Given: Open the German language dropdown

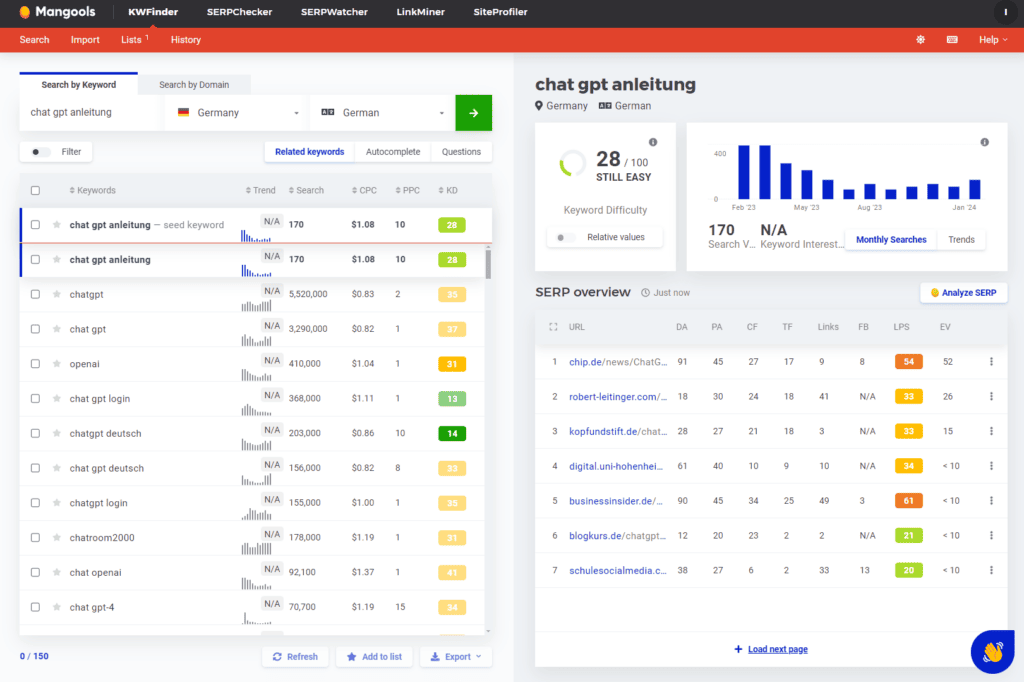Looking at the screenshot, I should click(382, 113).
